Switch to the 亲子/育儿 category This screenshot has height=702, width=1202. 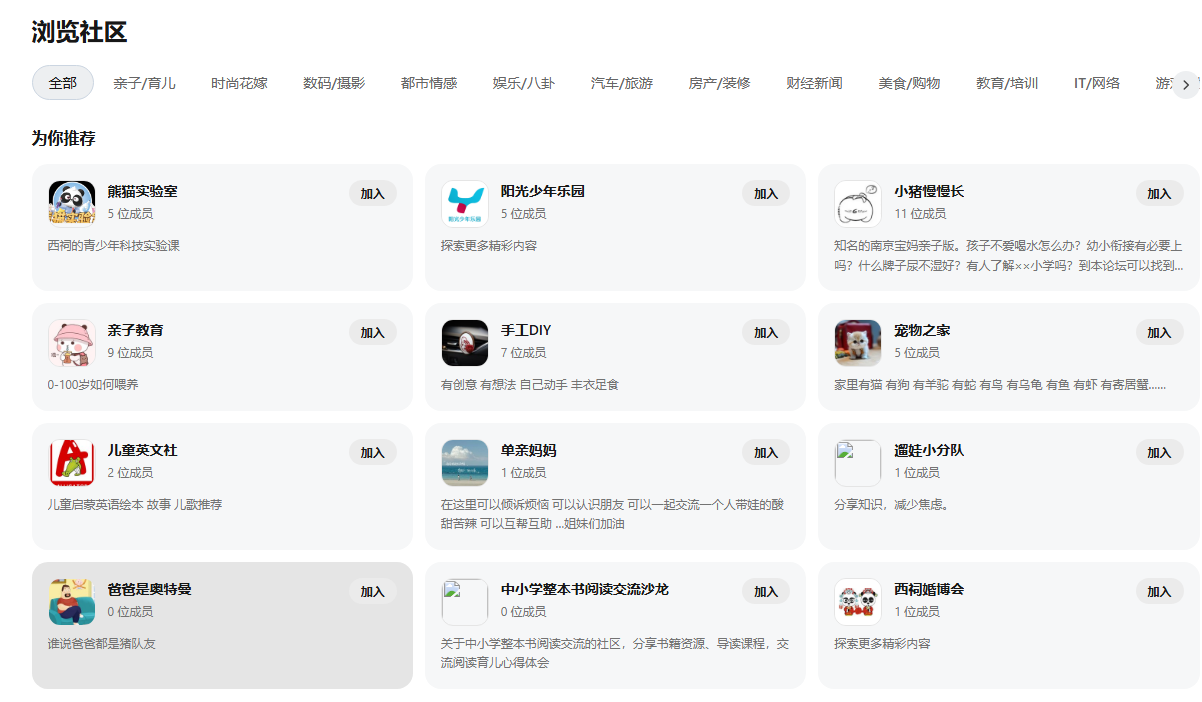(144, 83)
